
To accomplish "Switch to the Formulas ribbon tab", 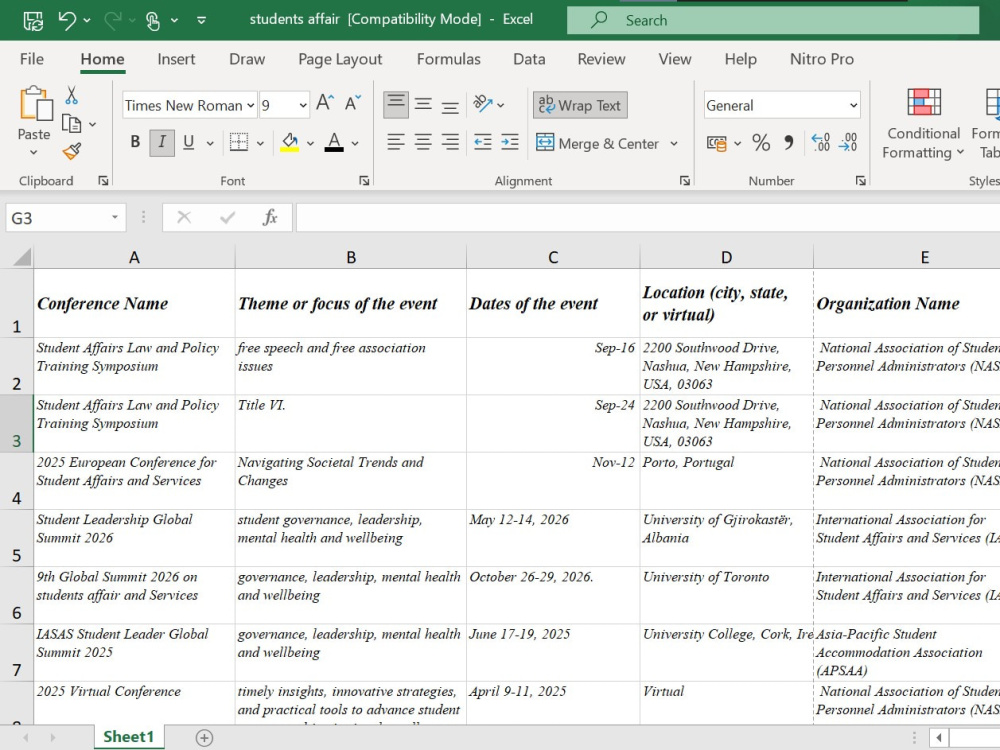I will pyautogui.click(x=448, y=59).
